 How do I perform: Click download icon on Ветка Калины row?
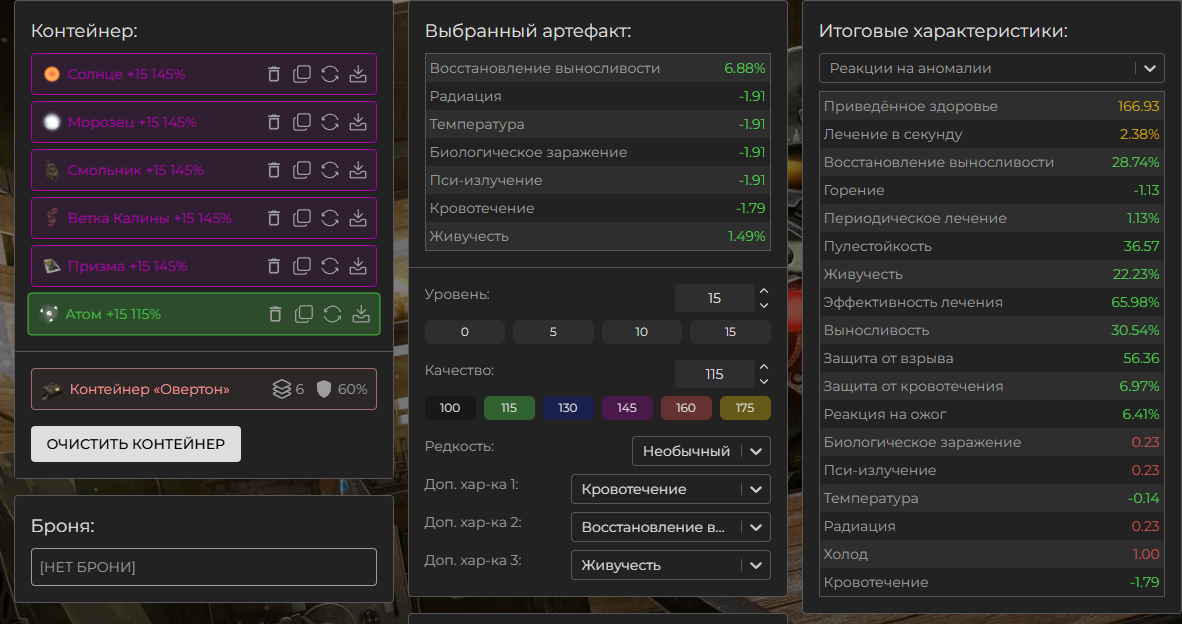358,218
